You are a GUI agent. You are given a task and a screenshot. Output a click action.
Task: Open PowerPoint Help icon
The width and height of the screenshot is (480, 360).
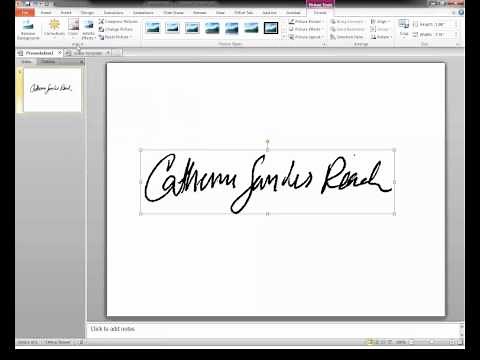(461, 12)
